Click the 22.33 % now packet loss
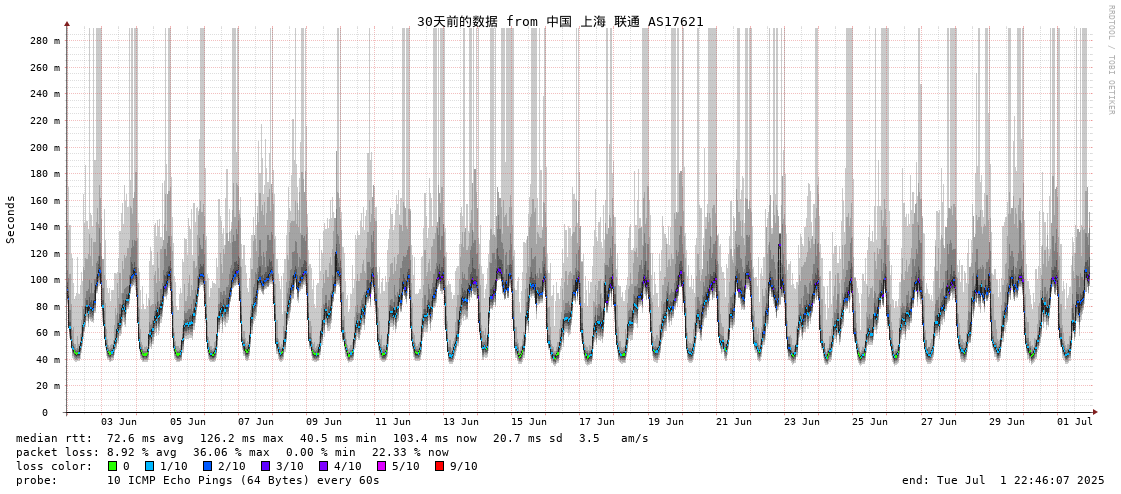This screenshot has width=1121, height=494. (x=410, y=453)
